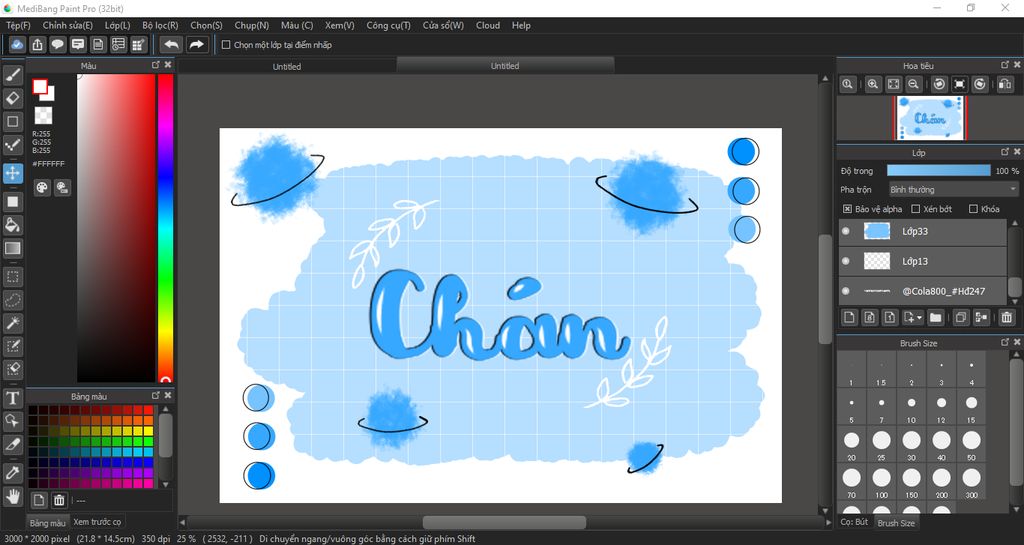Select the Lớp13 layer thumbnail
Viewport: 1024px width, 545px height.
877,261
